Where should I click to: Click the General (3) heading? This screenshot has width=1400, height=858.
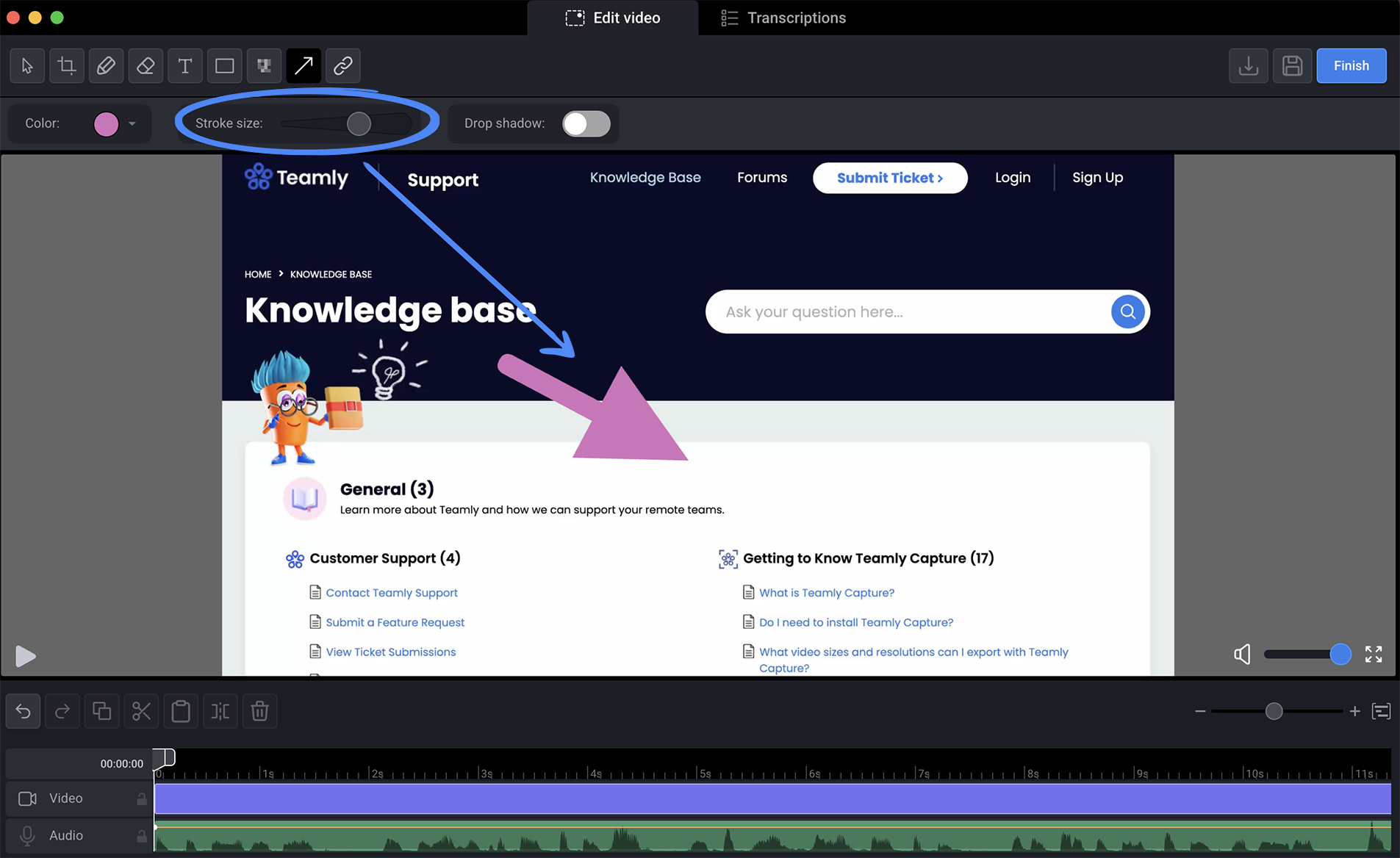387,489
